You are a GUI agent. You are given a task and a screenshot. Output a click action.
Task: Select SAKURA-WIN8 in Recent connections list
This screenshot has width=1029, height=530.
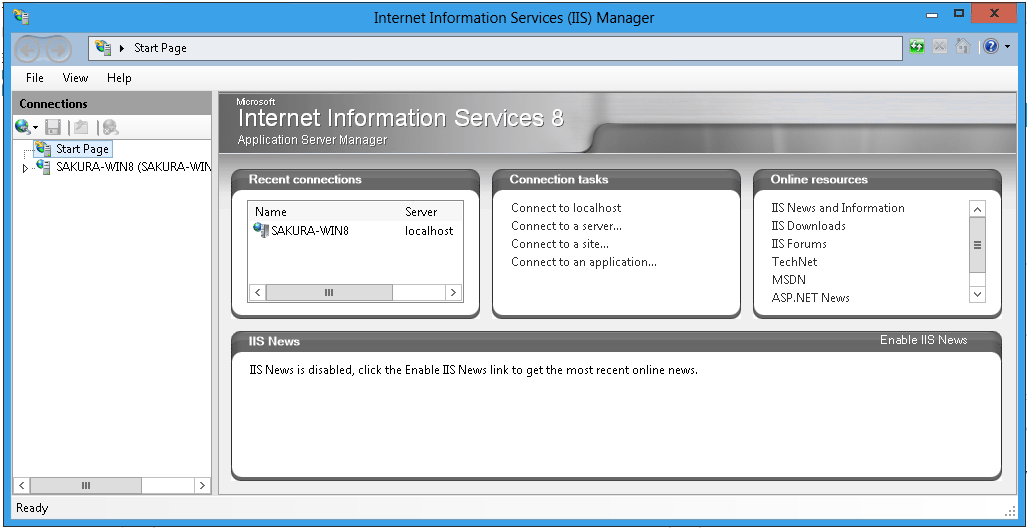click(x=310, y=231)
